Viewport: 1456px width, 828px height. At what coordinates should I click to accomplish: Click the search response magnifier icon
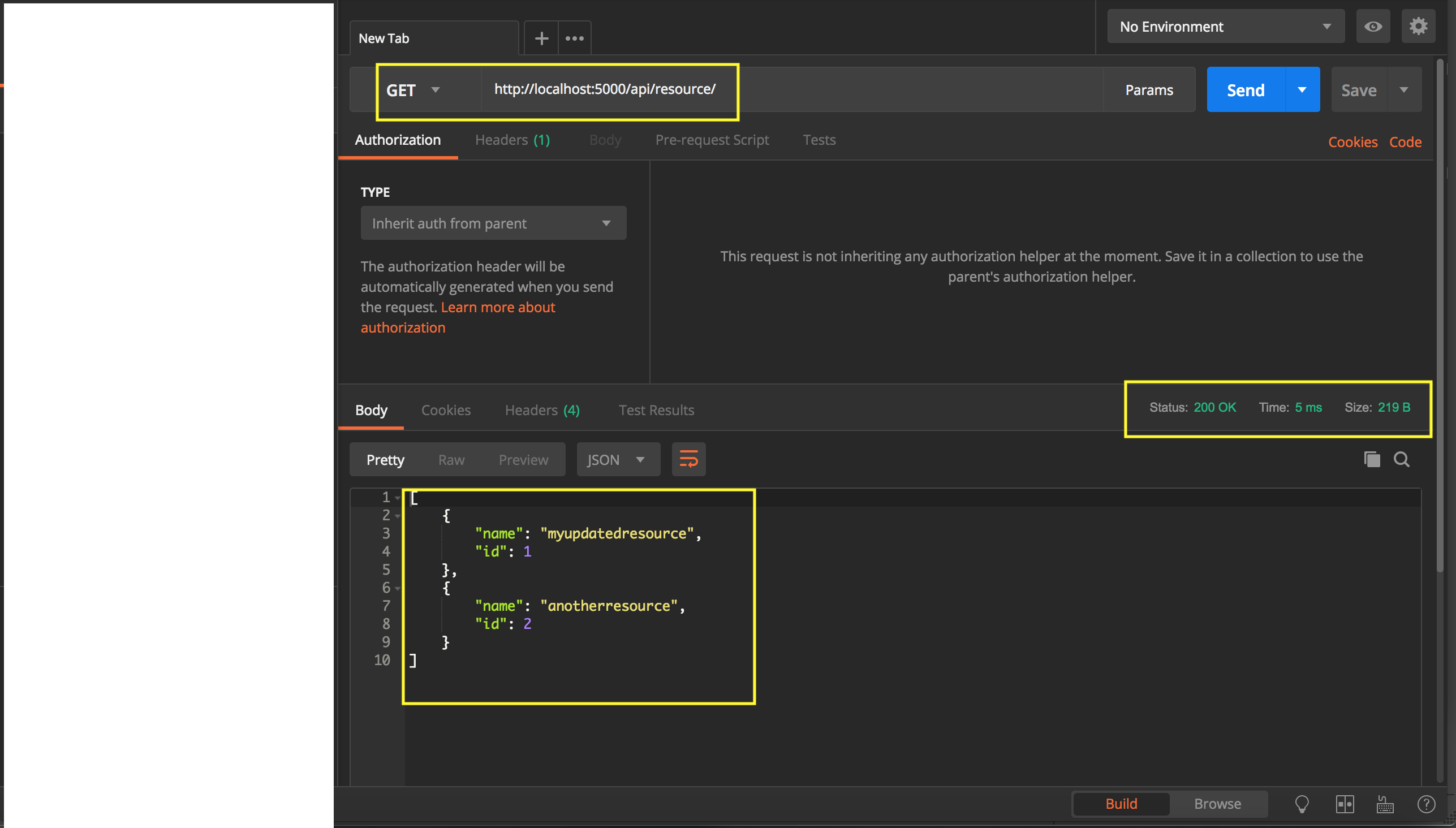coord(1401,459)
